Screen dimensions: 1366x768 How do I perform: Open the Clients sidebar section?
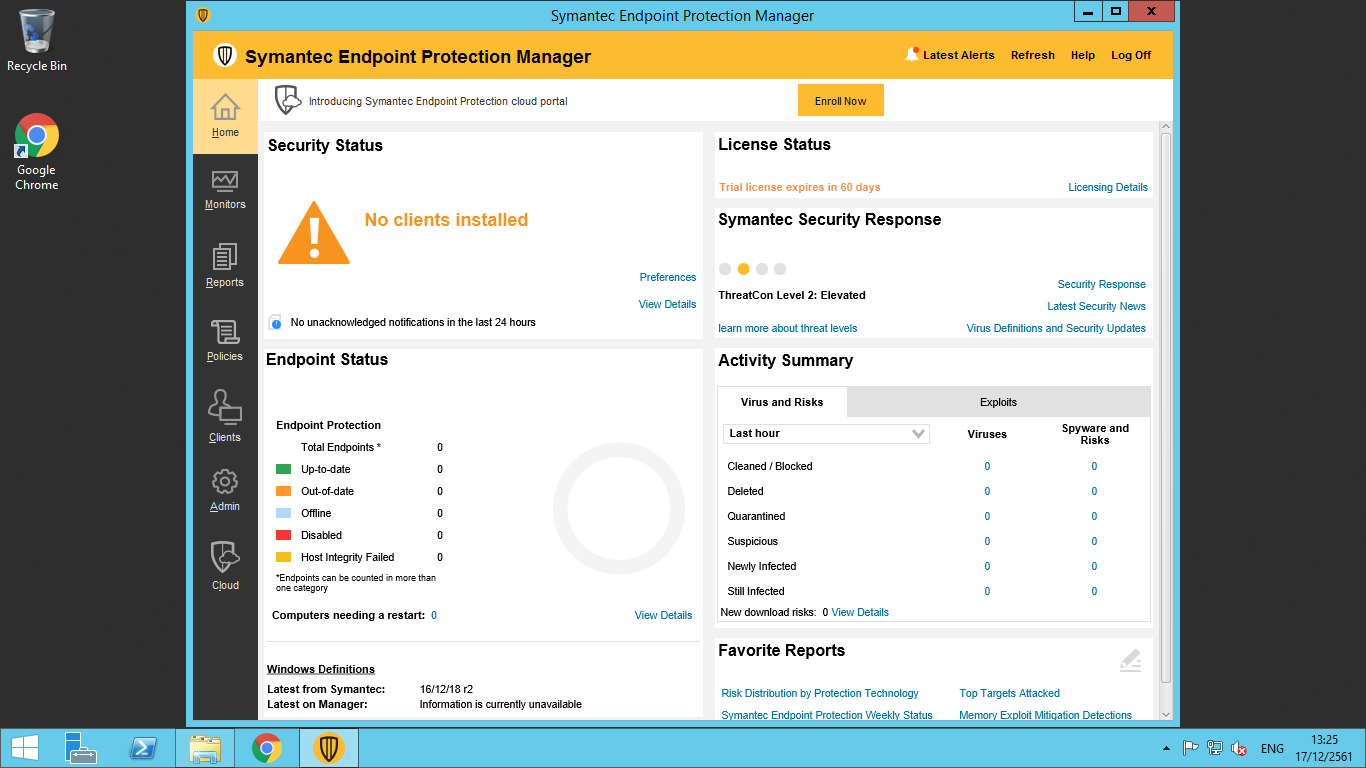(225, 415)
